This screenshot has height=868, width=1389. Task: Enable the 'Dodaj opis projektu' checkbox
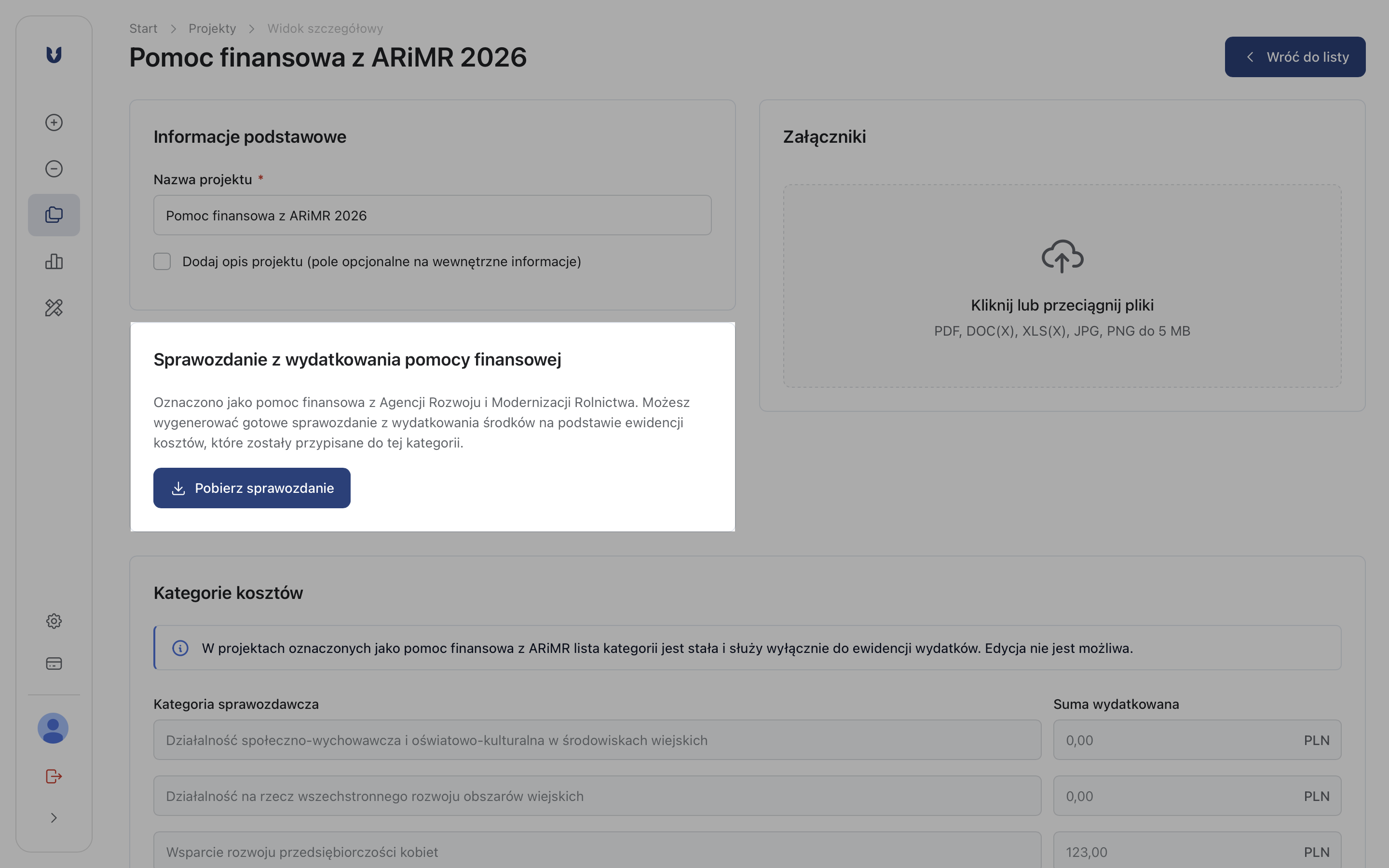[163, 262]
